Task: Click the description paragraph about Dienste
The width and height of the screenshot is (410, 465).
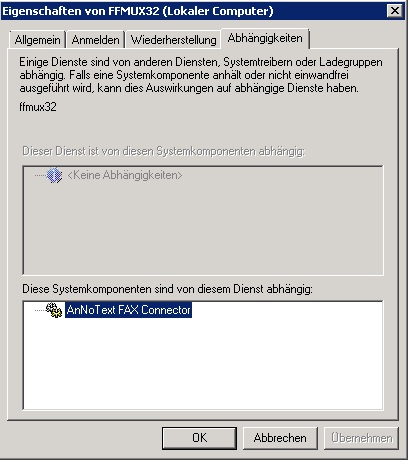Action: coord(201,75)
